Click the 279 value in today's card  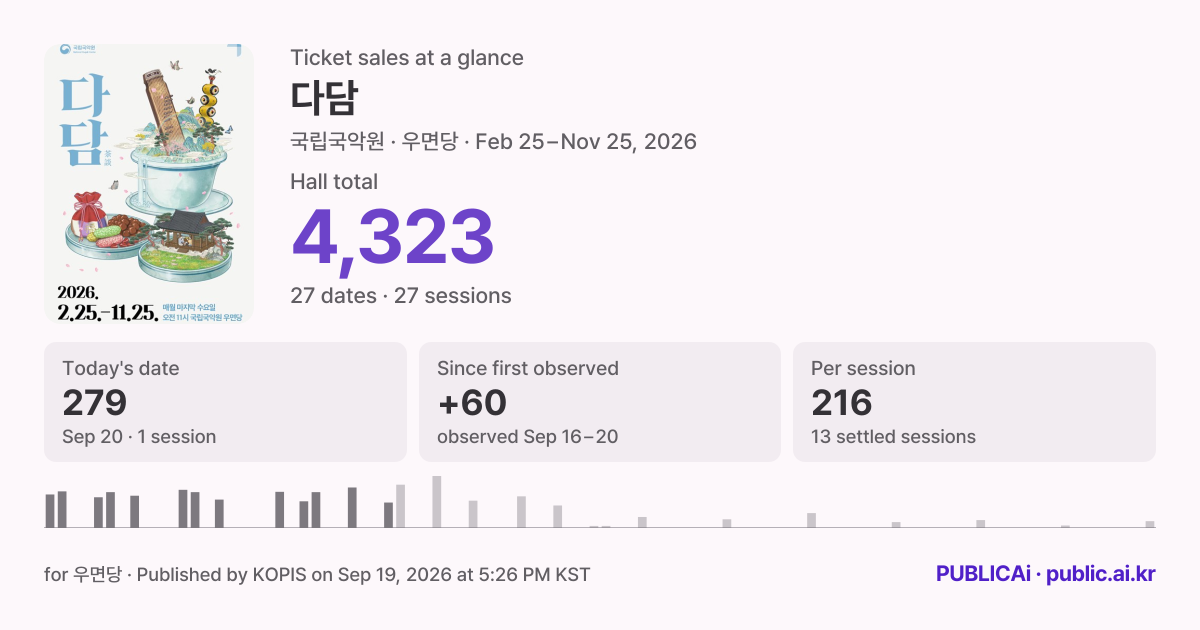pyautogui.click(x=95, y=403)
